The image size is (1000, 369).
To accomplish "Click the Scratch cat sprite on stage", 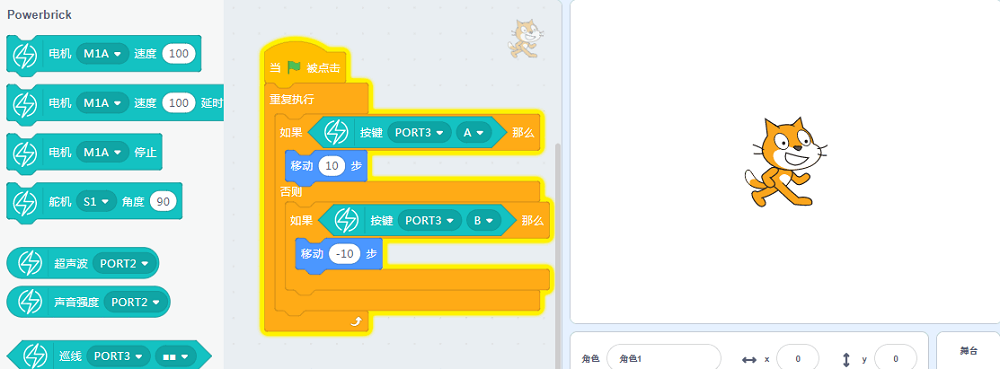I will pyautogui.click(x=786, y=162).
